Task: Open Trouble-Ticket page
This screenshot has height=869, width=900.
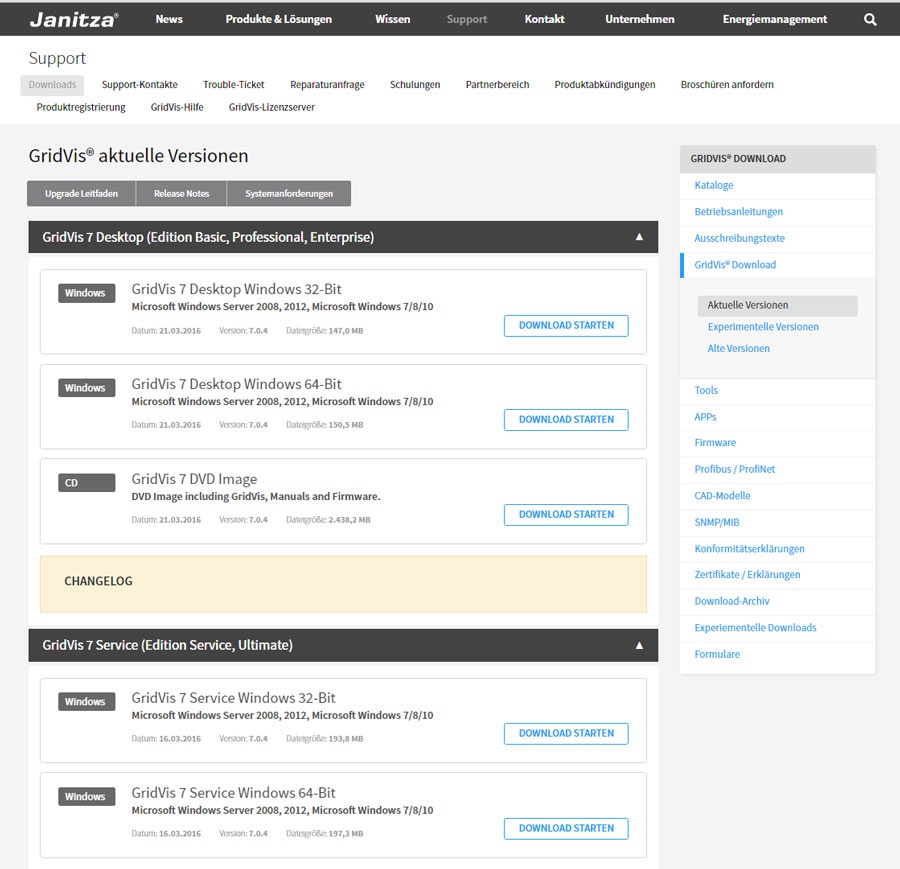Action: click(234, 85)
